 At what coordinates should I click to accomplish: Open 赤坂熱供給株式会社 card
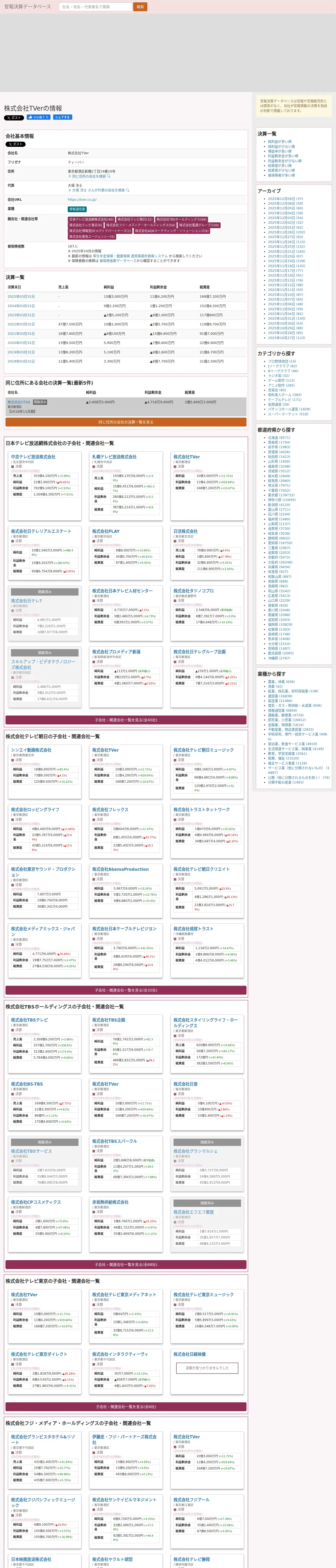pyautogui.click(x=110, y=1202)
